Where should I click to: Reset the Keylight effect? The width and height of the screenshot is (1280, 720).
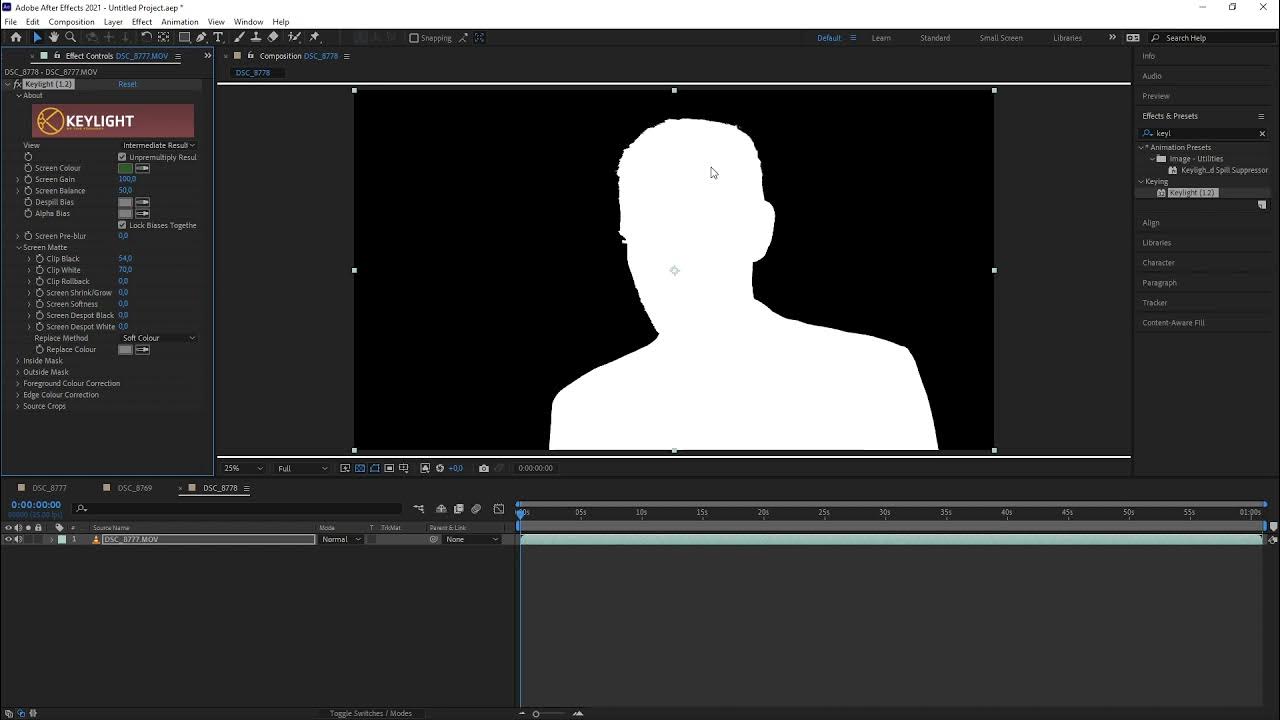click(x=127, y=84)
